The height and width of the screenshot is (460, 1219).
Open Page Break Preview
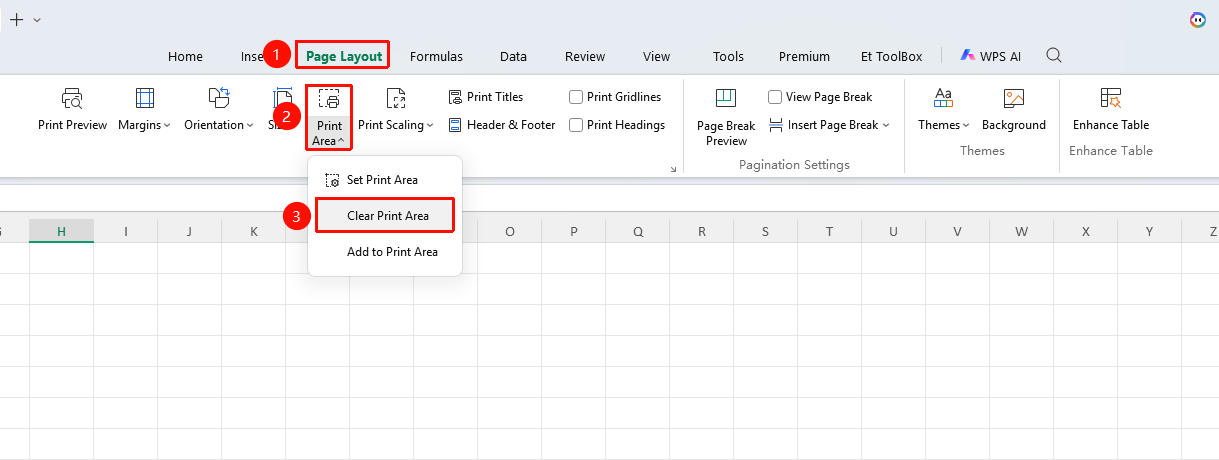pyautogui.click(x=726, y=117)
